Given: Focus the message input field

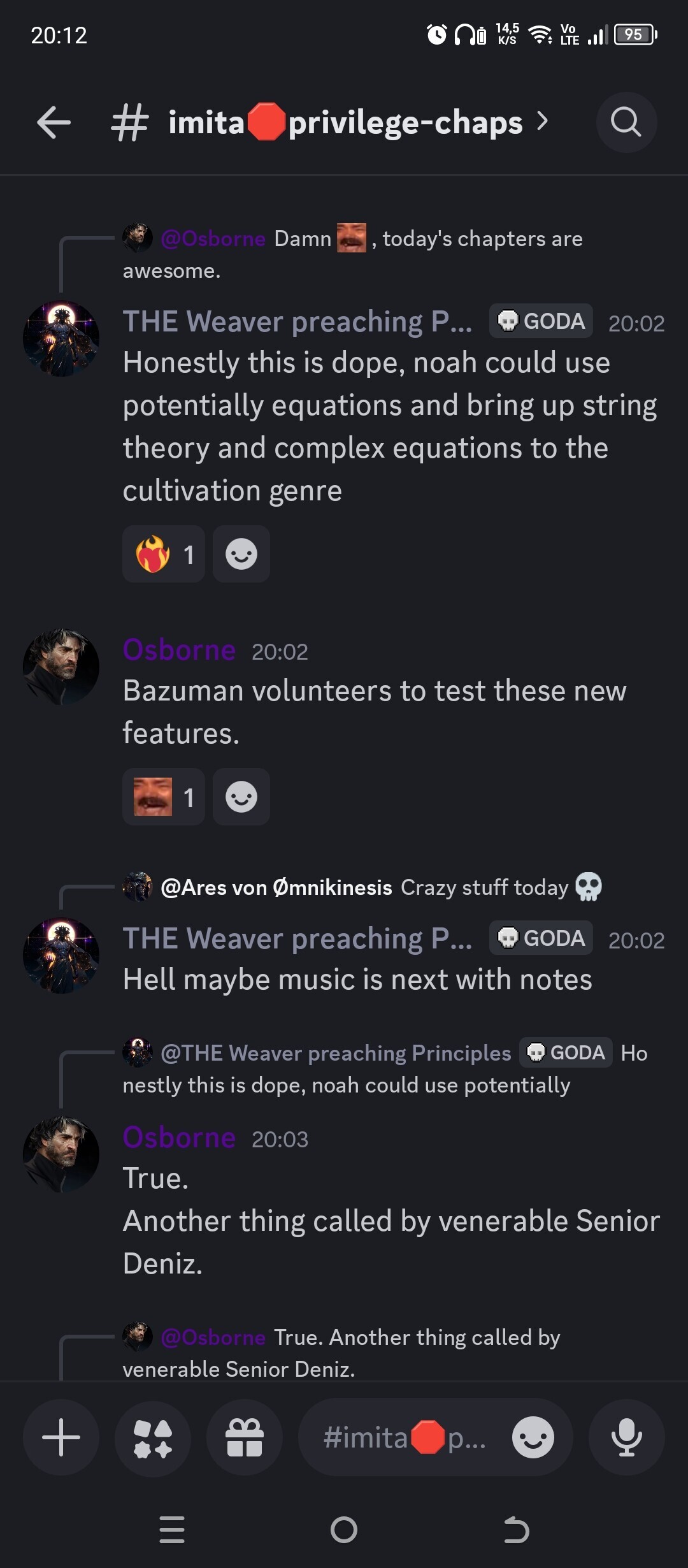Looking at the screenshot, I should pos(405,1437).
